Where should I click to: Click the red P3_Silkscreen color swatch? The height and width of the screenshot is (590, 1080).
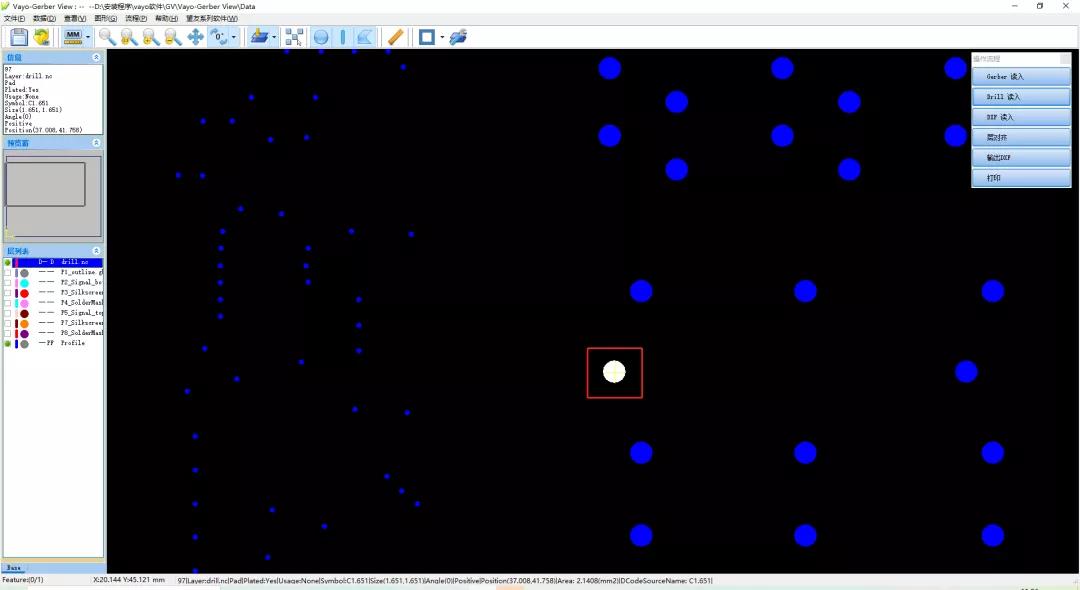click(x=24, y=293)
